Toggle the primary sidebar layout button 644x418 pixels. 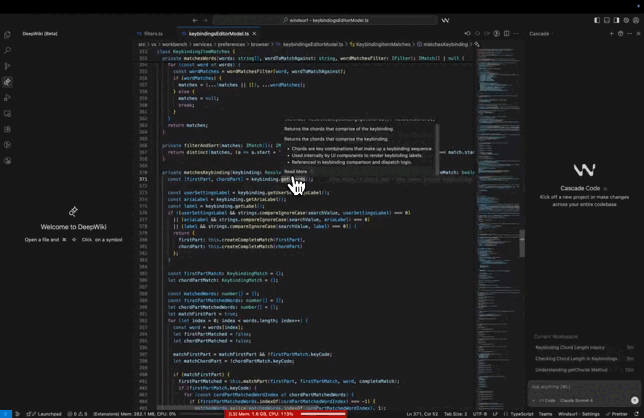(x=597, y=20)
